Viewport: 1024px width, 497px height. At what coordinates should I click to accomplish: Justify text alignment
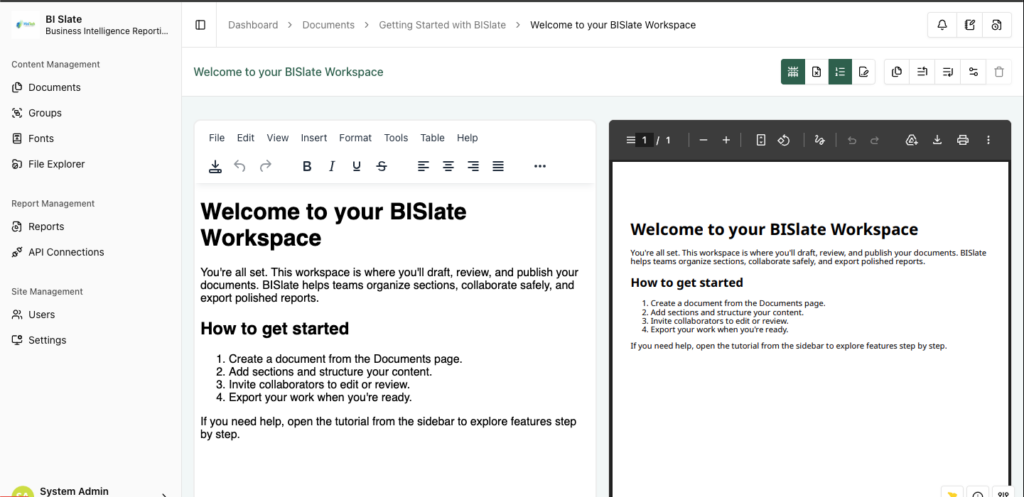(498, 166)
